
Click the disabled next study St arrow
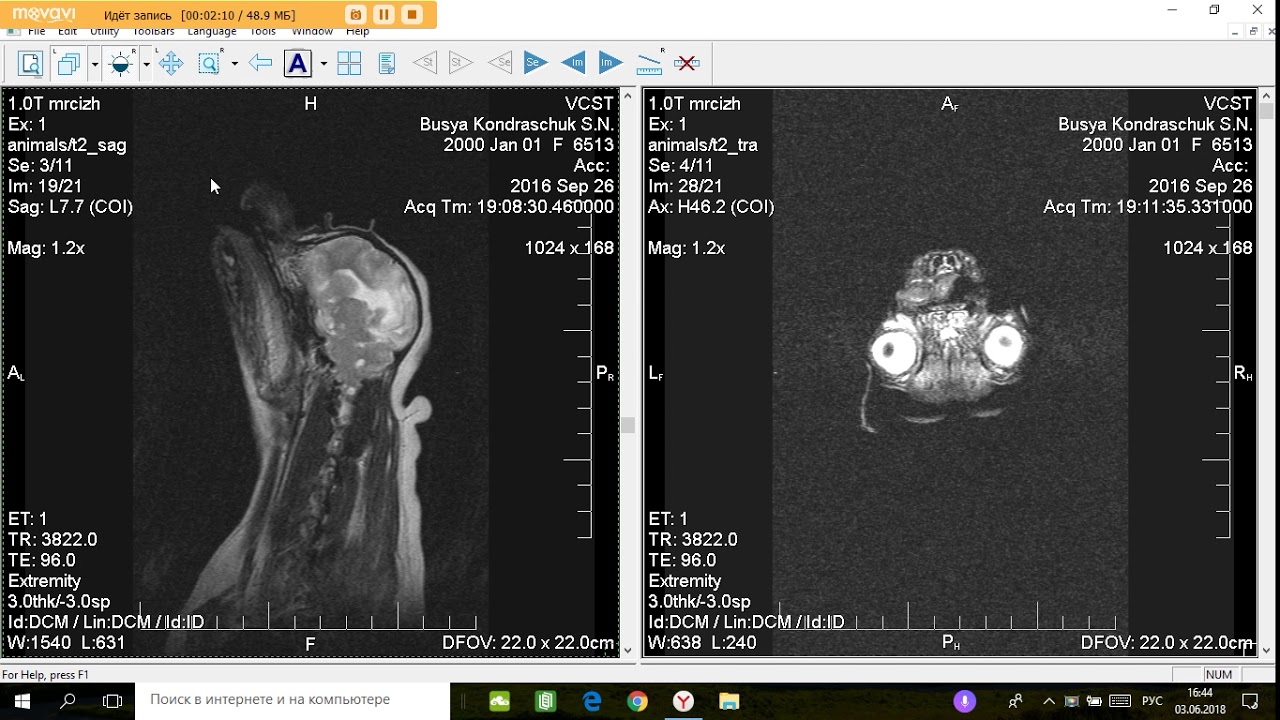point(461,63)
